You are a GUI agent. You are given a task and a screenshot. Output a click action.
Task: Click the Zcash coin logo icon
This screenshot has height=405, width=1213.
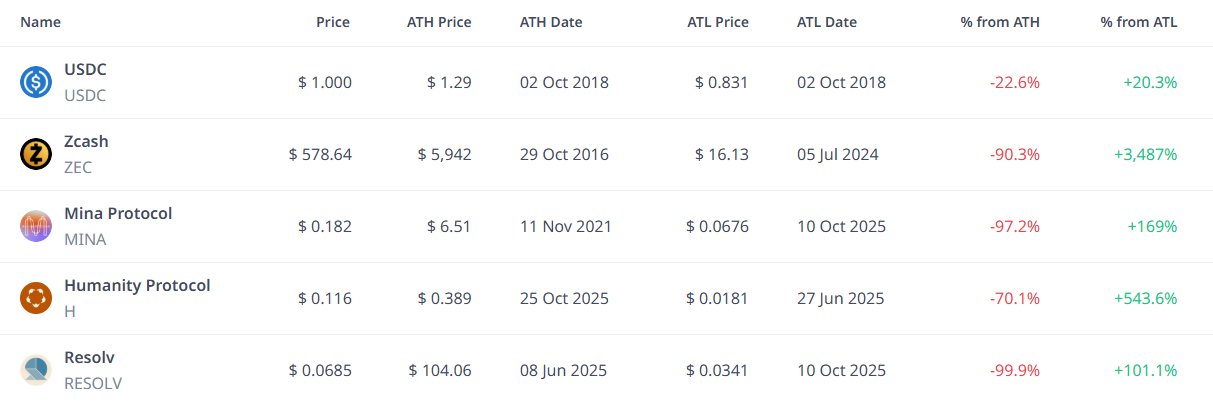click(x=36, y=154)
